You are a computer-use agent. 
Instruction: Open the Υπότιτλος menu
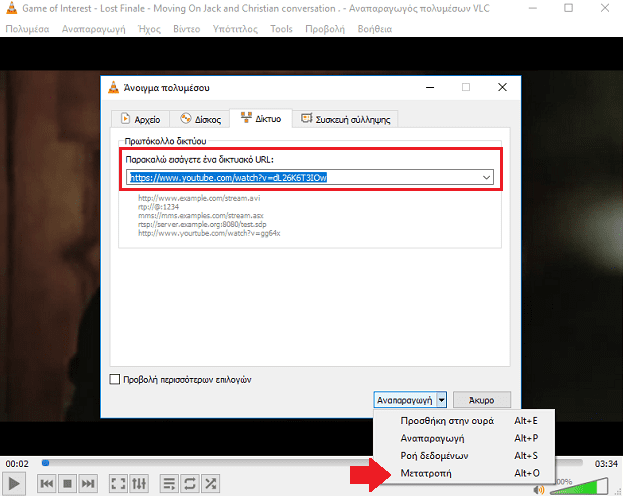click(x=235, y=29)
